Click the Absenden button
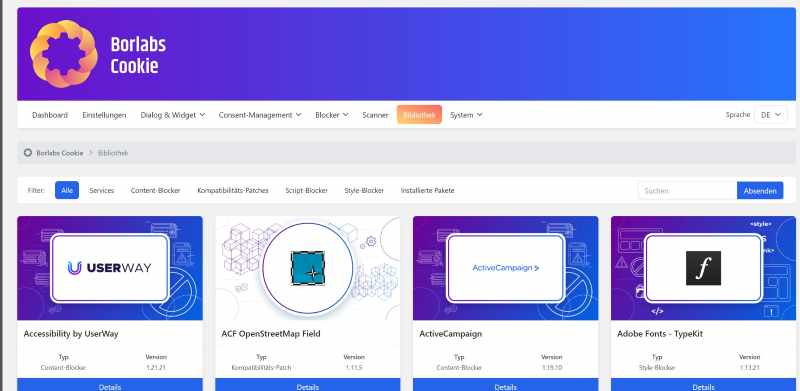This screenshot has width=800, height=391. coord(760,190)
